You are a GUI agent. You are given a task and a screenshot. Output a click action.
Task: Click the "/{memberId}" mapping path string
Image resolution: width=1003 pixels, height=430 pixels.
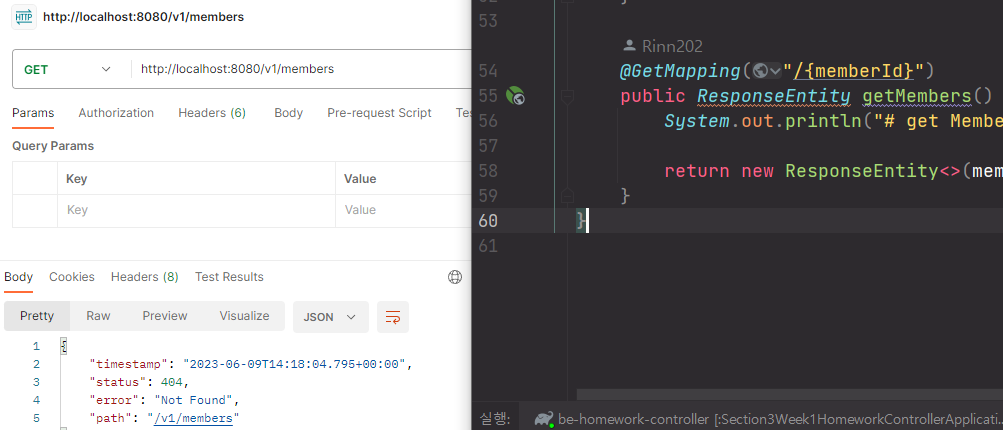click(853, 70)
